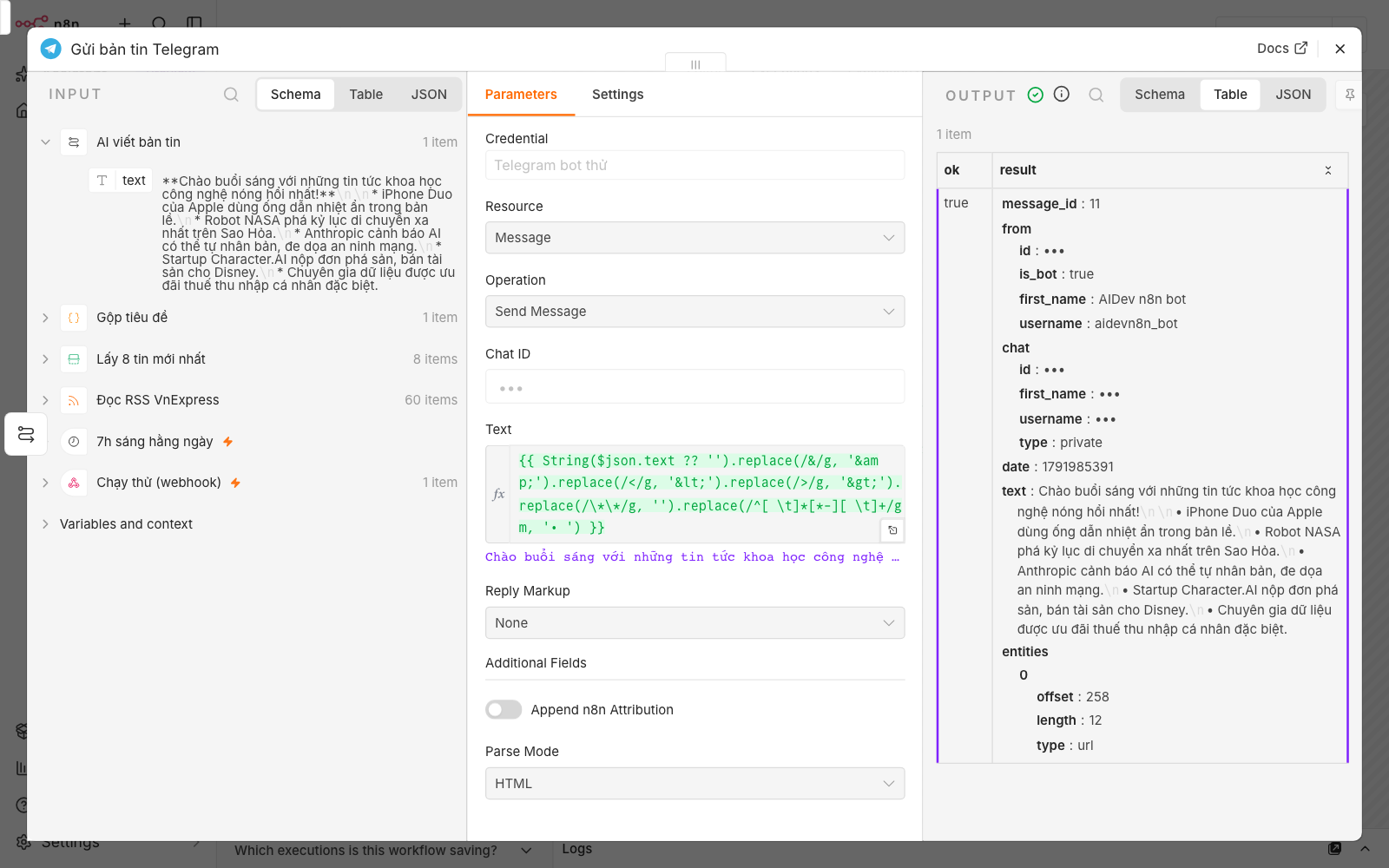Screen dimensions: 1389x868
Task: Switch INPUT view to JSON
Action: tap(429, 95)
